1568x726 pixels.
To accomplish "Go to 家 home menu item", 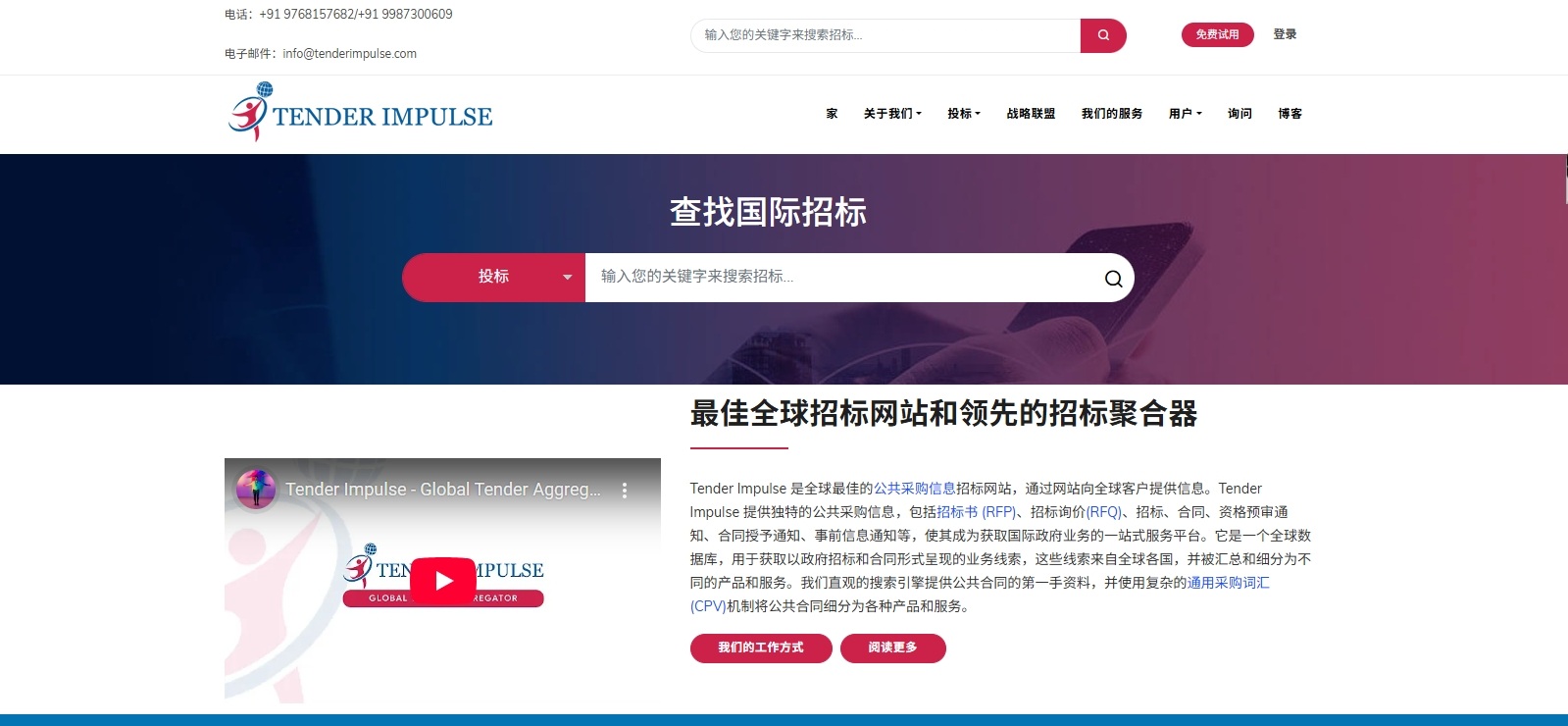I will pos(832,114).
